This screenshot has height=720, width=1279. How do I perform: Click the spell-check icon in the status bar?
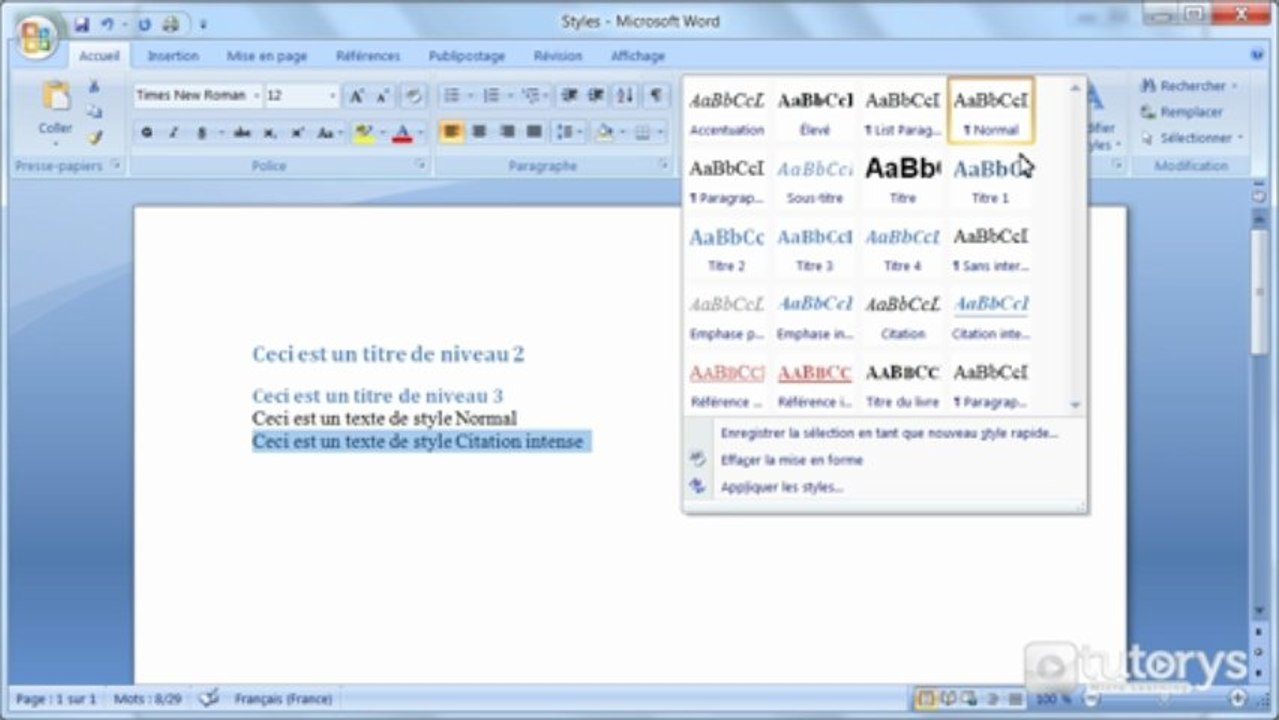tap(209, 698)
